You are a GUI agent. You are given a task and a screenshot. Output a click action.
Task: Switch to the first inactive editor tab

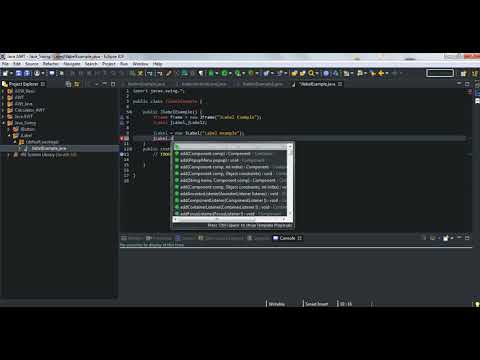[146, 84]
